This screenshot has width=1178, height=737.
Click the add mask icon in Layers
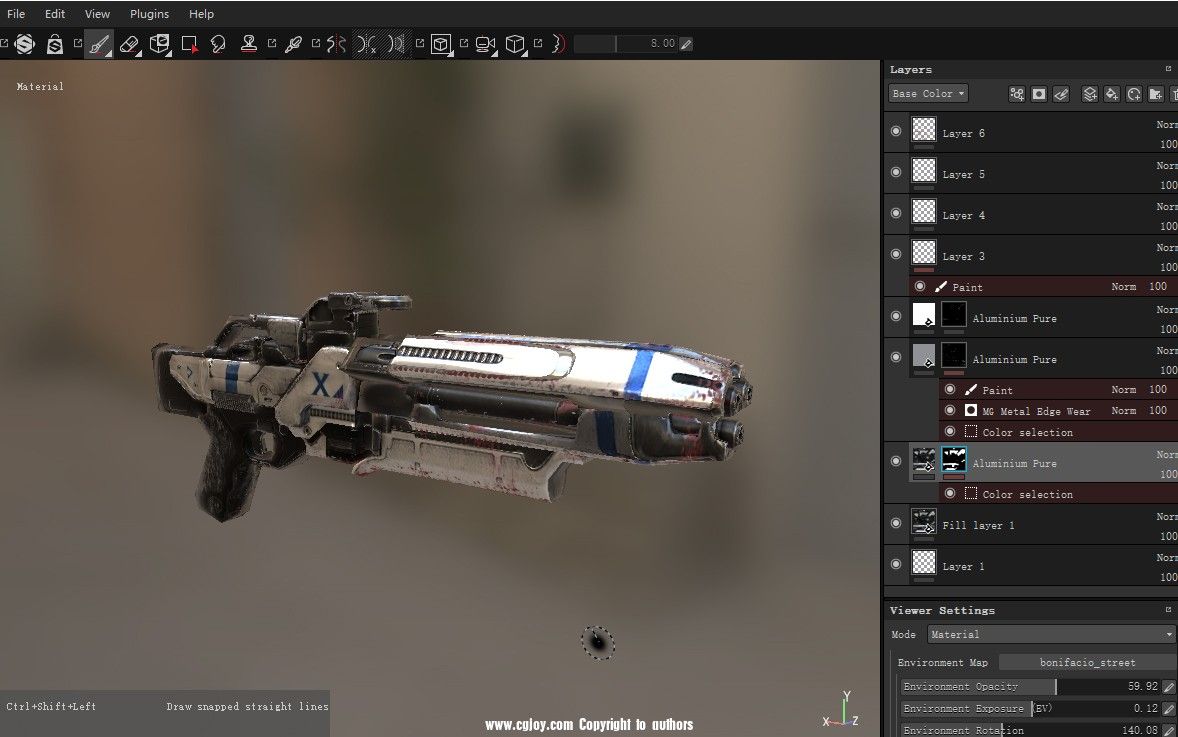click(1039, 94)
